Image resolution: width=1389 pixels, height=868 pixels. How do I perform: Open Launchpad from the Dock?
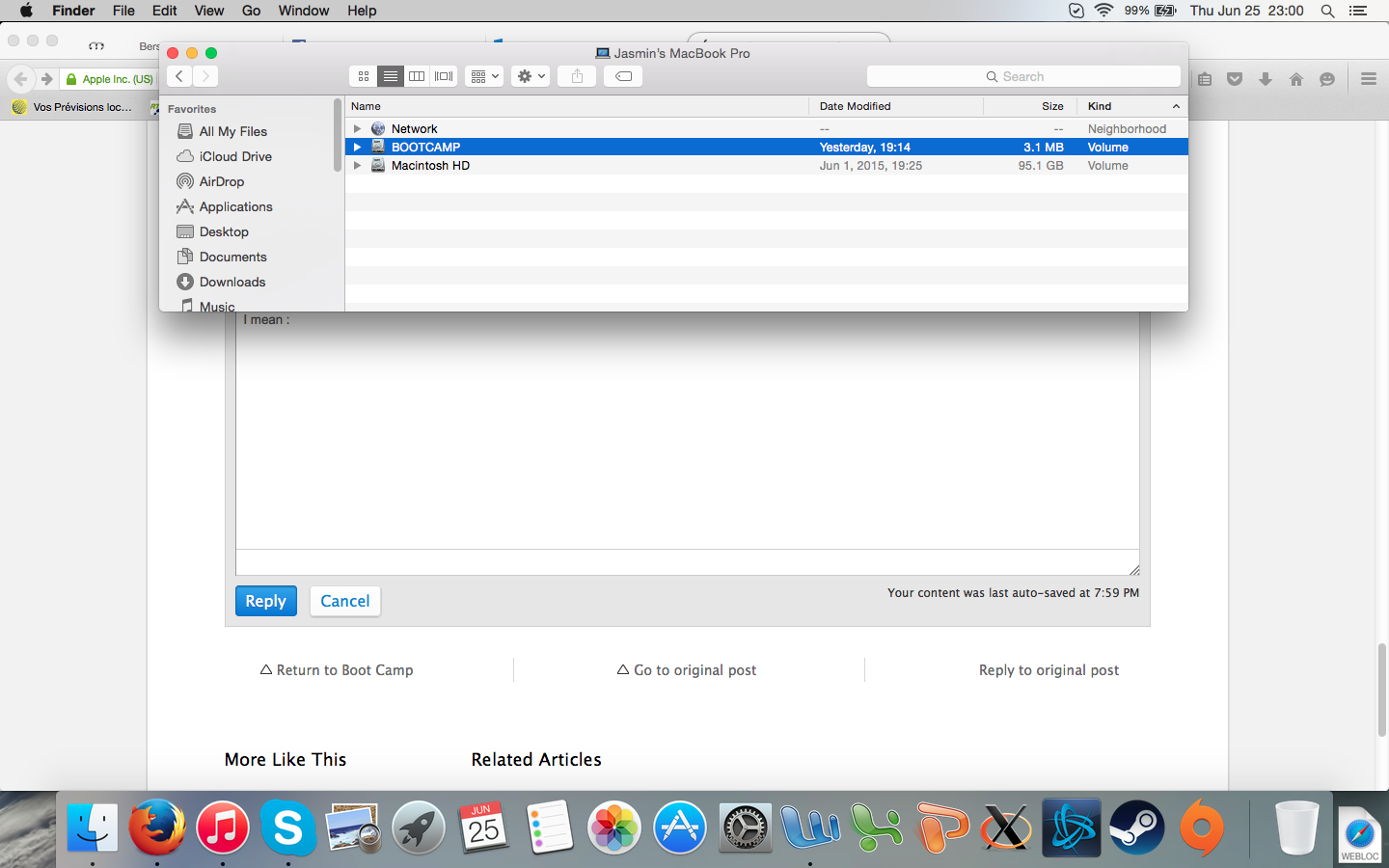pos(419,827)
